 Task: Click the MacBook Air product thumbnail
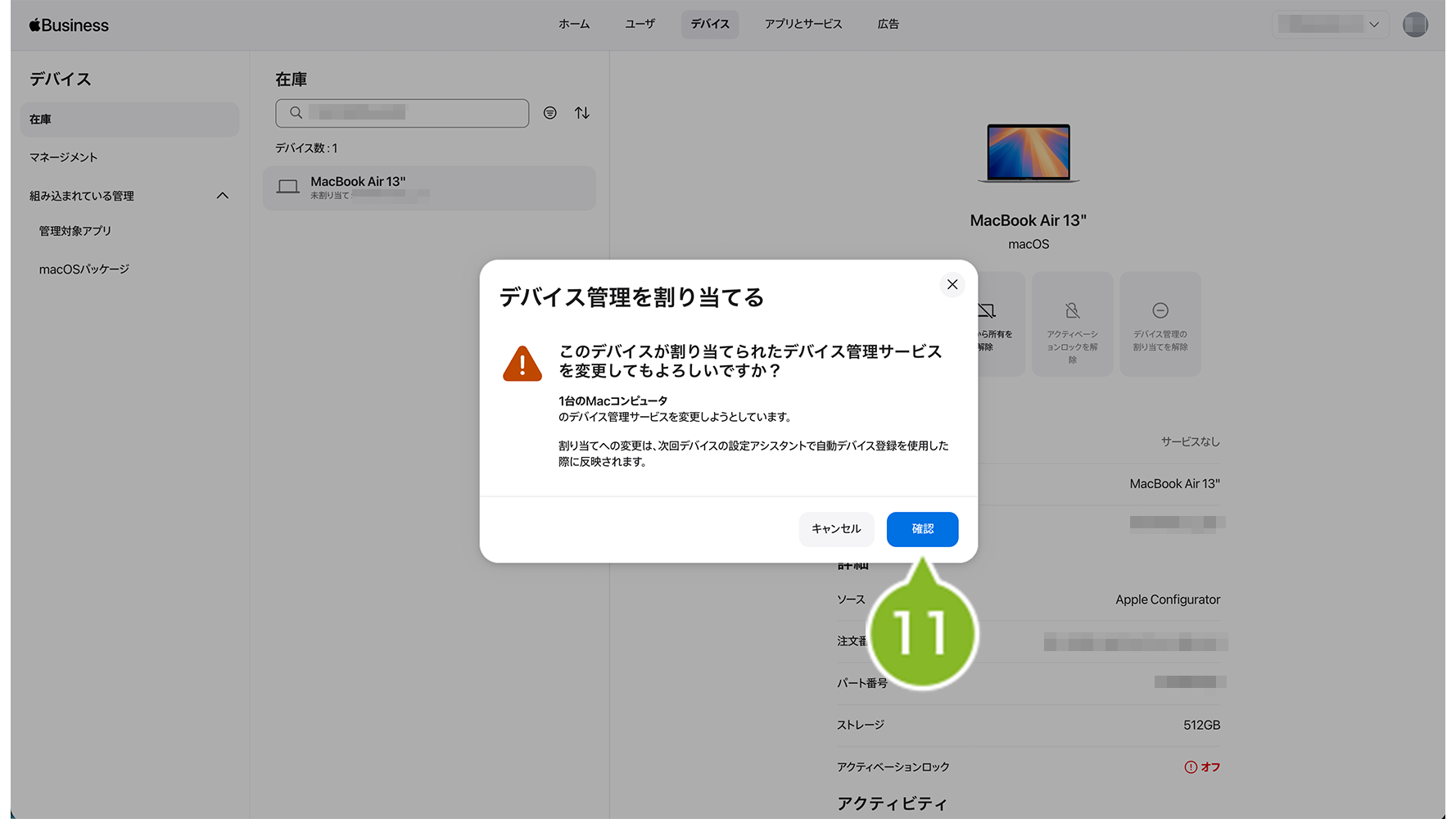click(x=1028, y=152)
